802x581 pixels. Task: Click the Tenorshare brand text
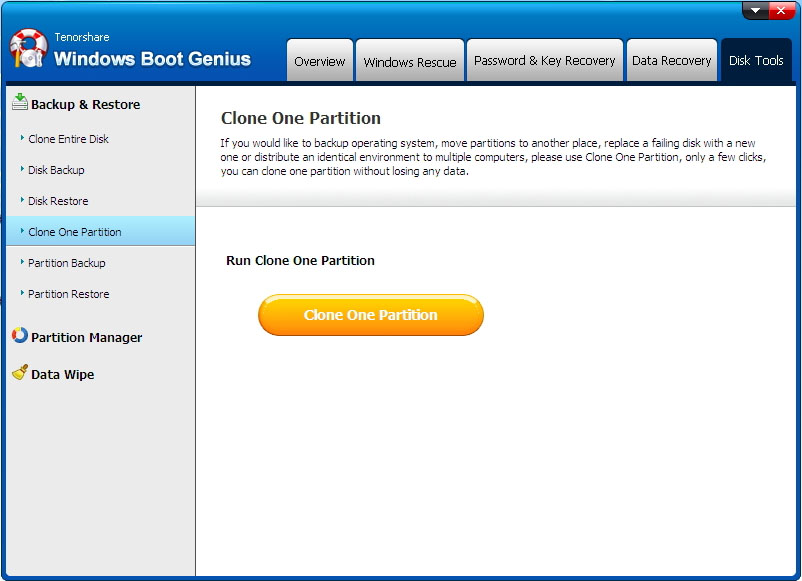82,37
